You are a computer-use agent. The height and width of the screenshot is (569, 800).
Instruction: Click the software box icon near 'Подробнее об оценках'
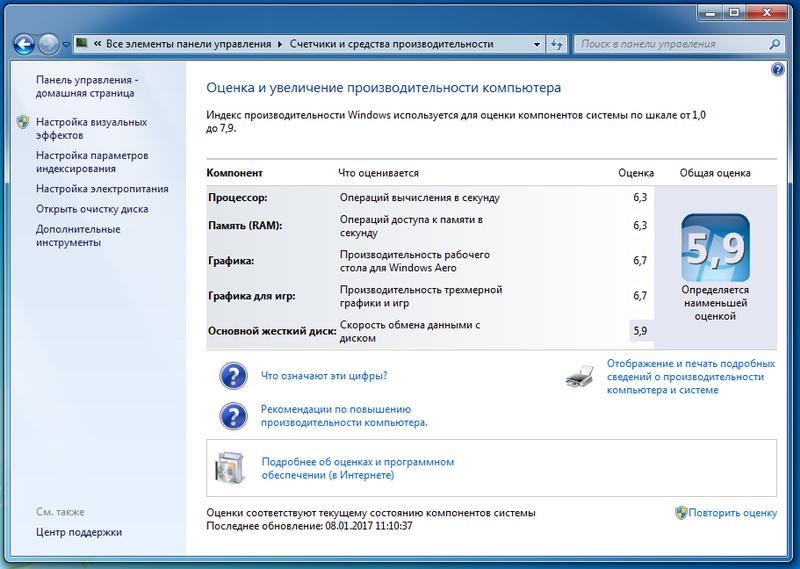231,467
